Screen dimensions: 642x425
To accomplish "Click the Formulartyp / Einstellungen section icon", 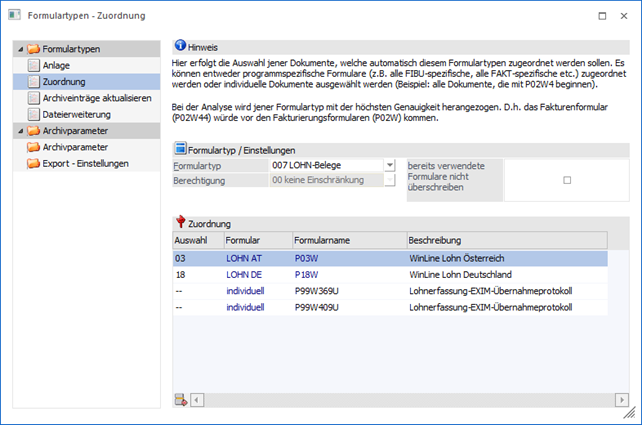I will [180, 149].
